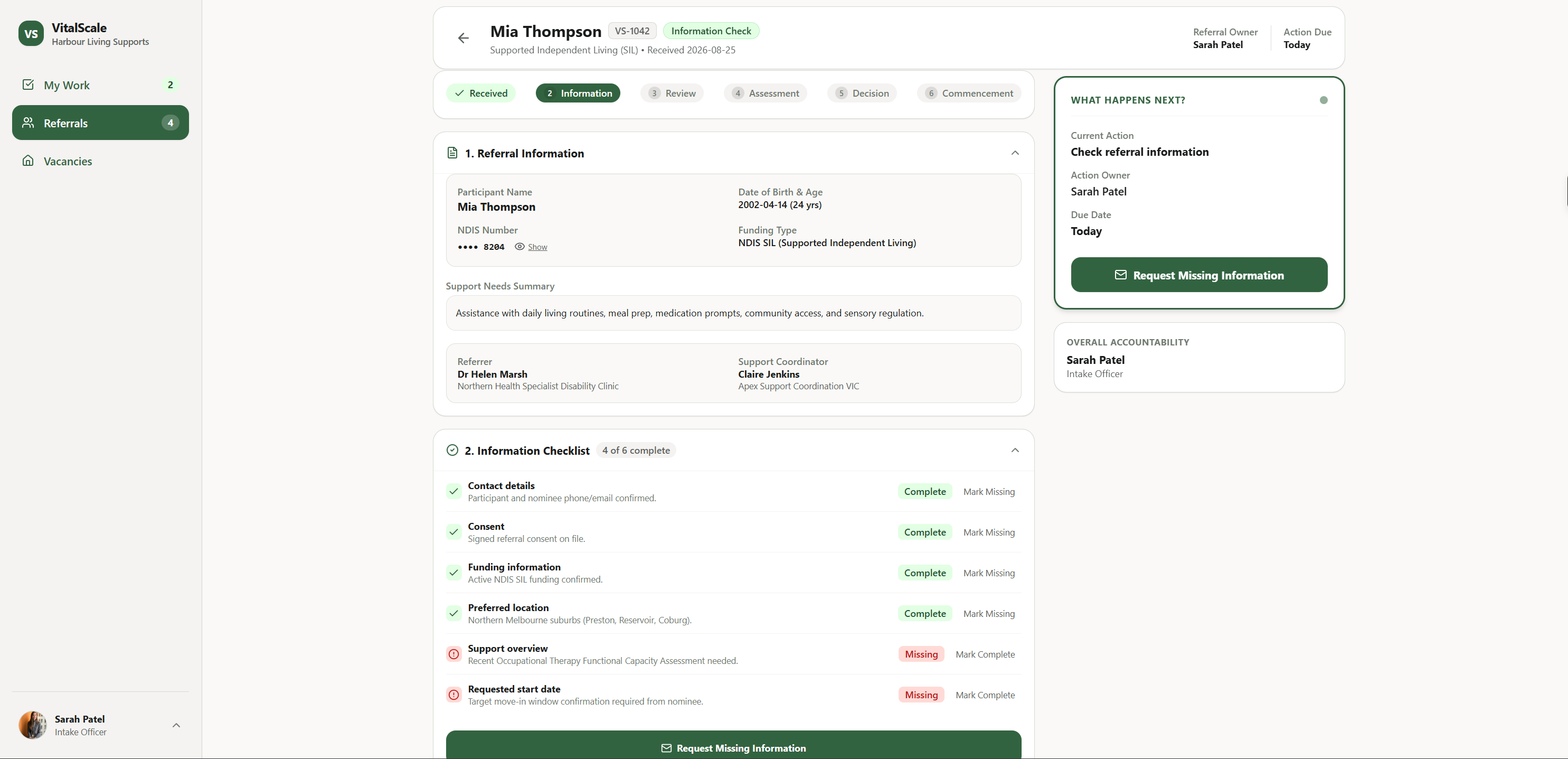Click the green check icon for Contact details

(x=454, y=492)
